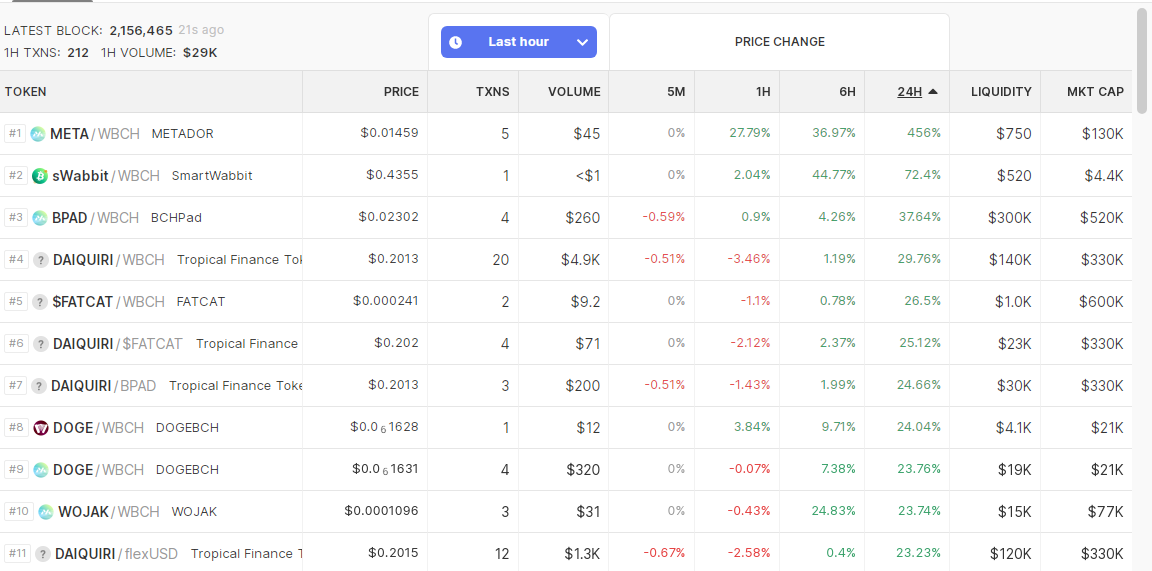Screen dimensions: 1152x571
Task: Sort by the LIQUIDITY column header
Action: pyautogui.click(x=1001, y=92)
